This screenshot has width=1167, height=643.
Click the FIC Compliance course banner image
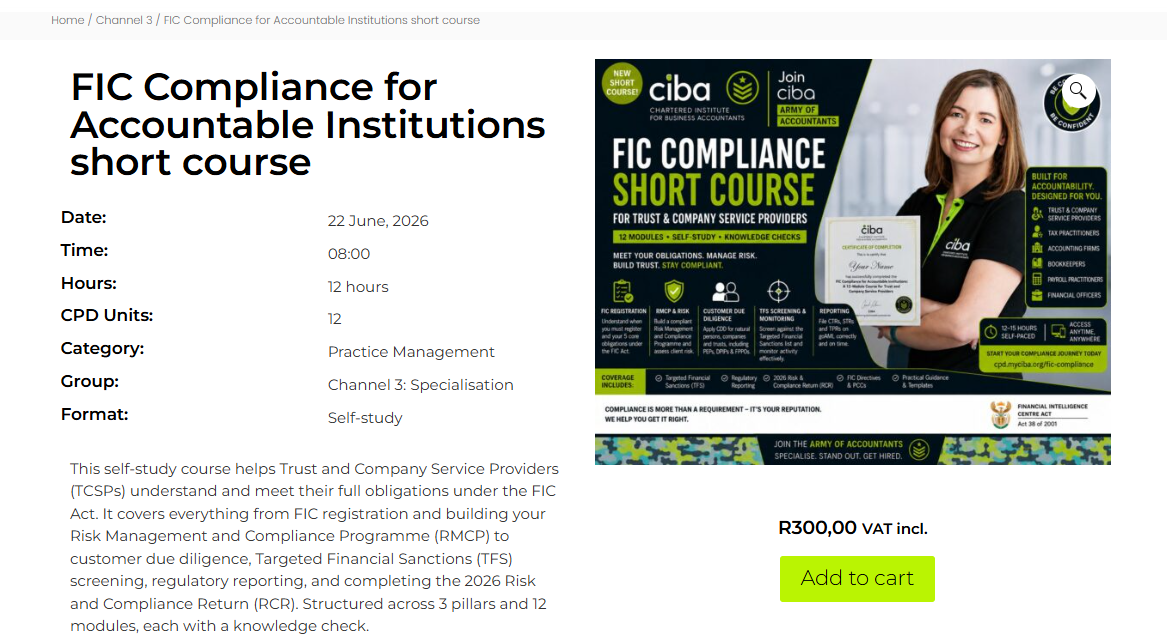pyautogui.click(x=853, y=262)
